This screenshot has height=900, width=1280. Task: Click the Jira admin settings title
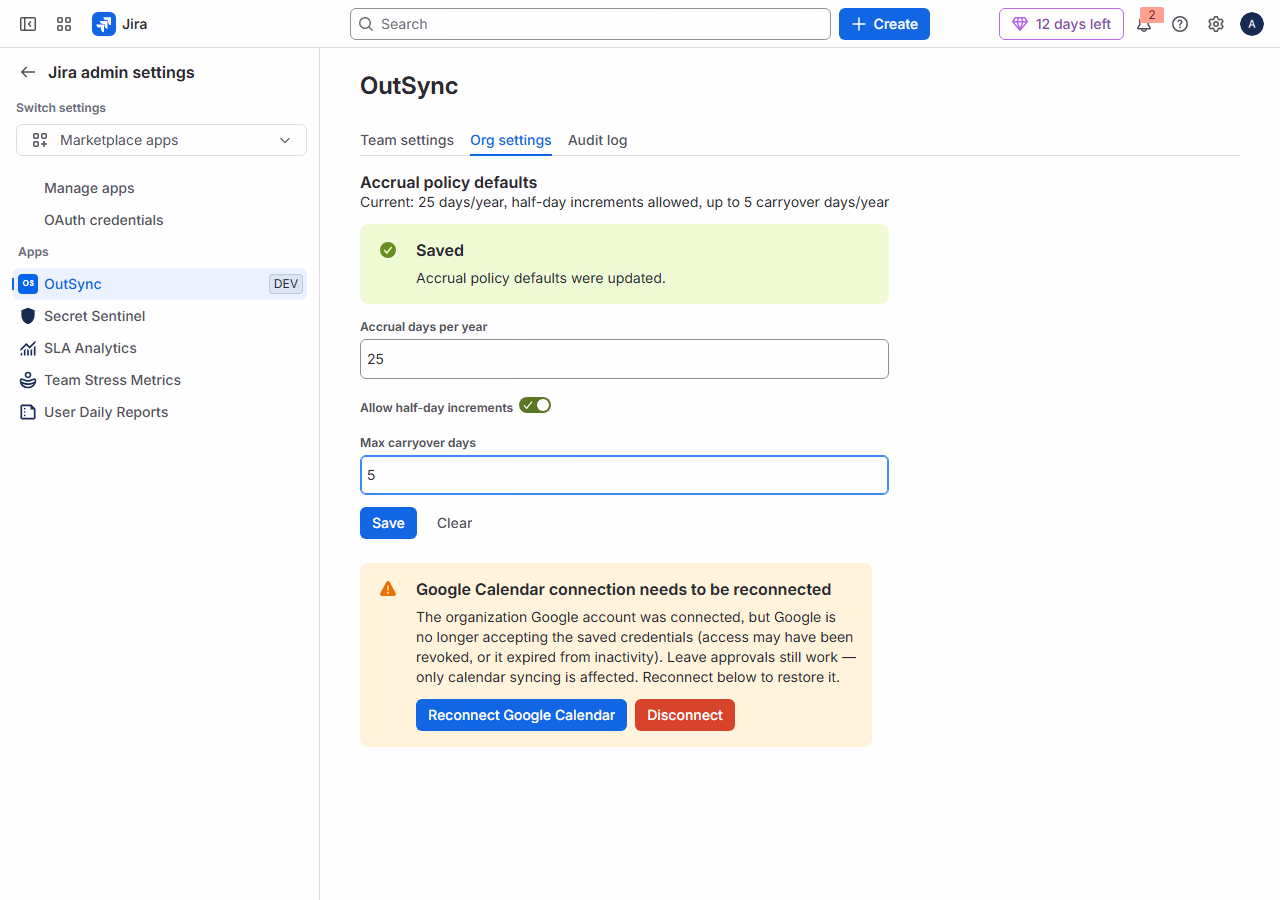click(x=121, y=72)
